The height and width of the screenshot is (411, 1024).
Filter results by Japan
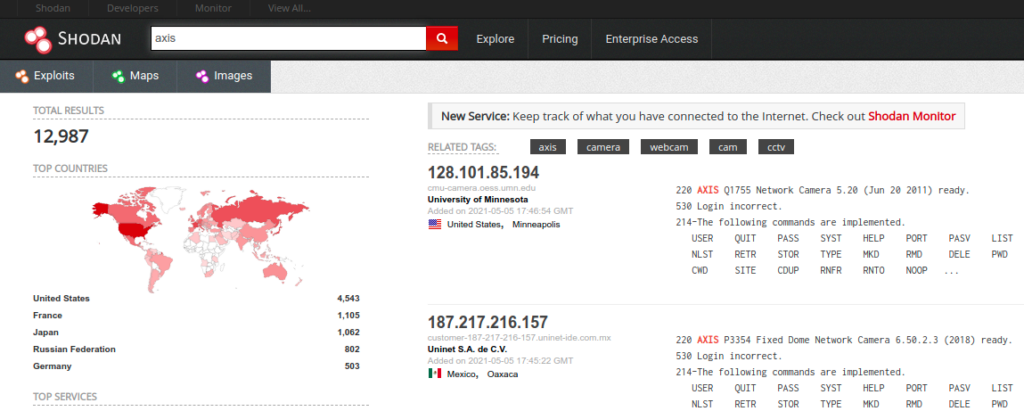44,332
